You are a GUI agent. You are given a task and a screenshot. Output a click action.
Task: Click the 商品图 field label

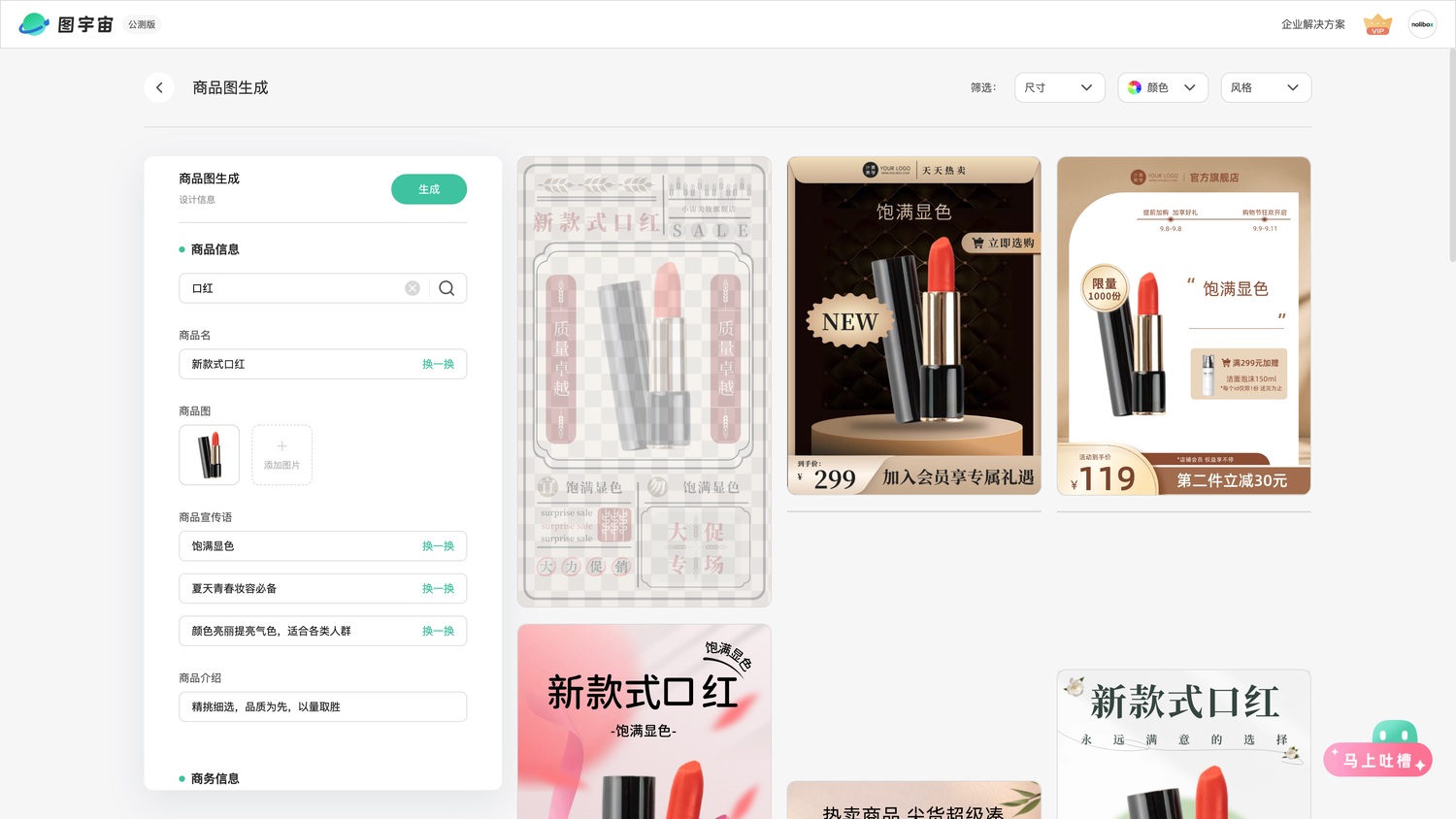tap(195, 411)
